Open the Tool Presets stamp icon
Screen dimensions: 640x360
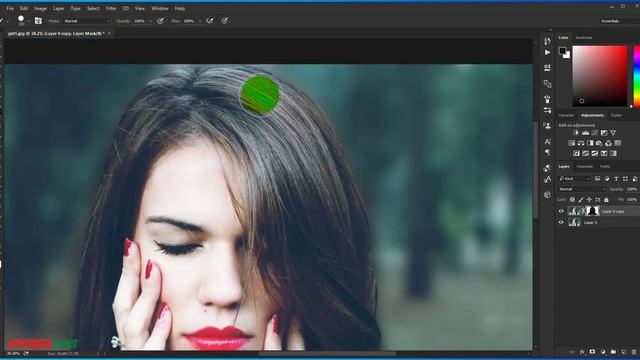pyautogui.click(x=547, y=126)
